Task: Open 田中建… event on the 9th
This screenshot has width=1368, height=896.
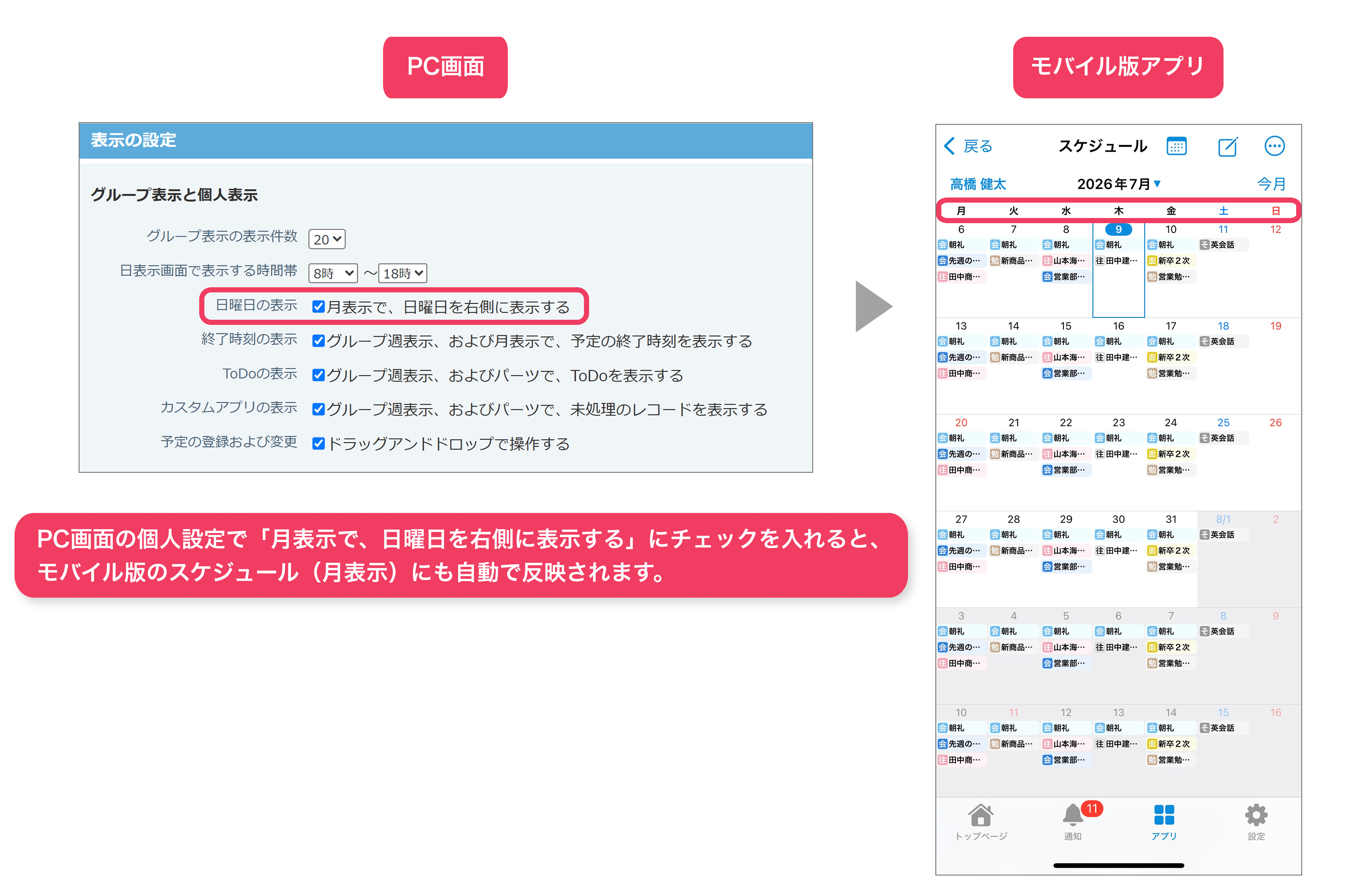Action: tap(1119, 261)
